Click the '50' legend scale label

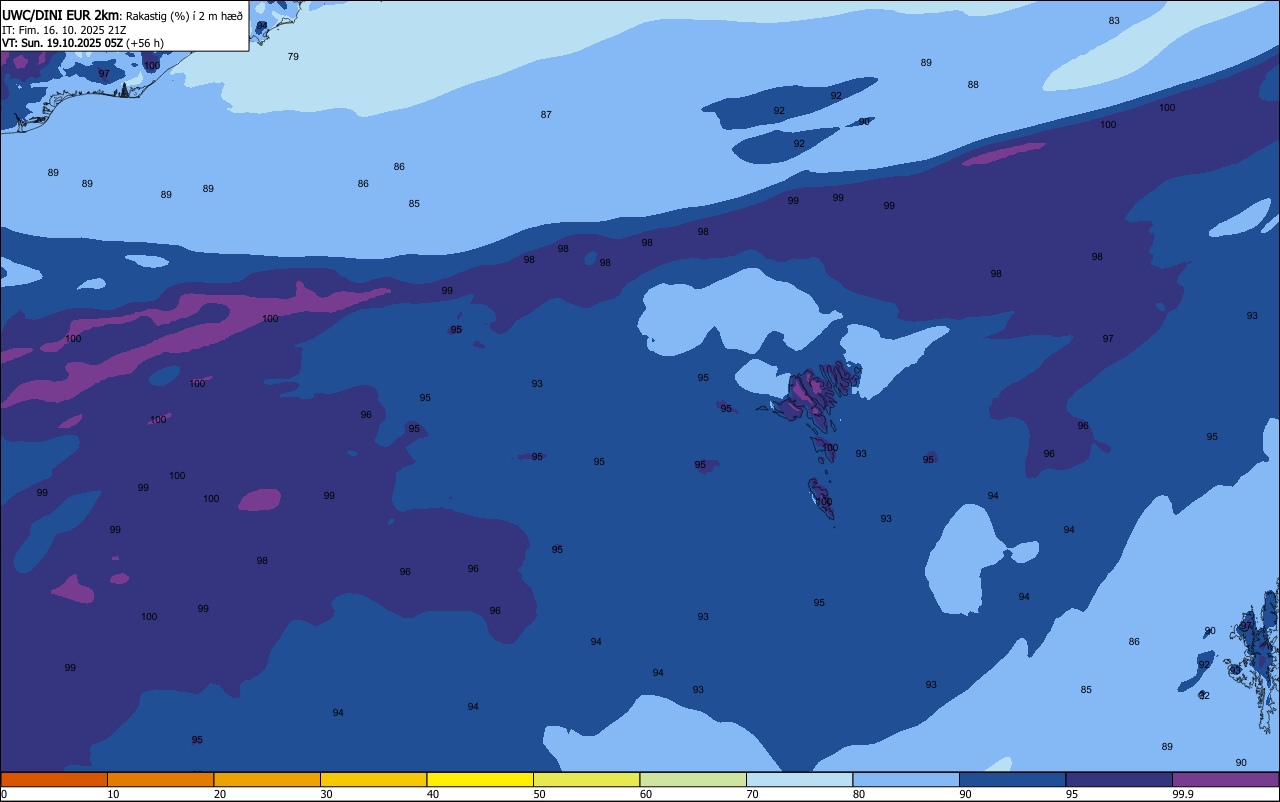pyautogui.click(x=540, y=794)
